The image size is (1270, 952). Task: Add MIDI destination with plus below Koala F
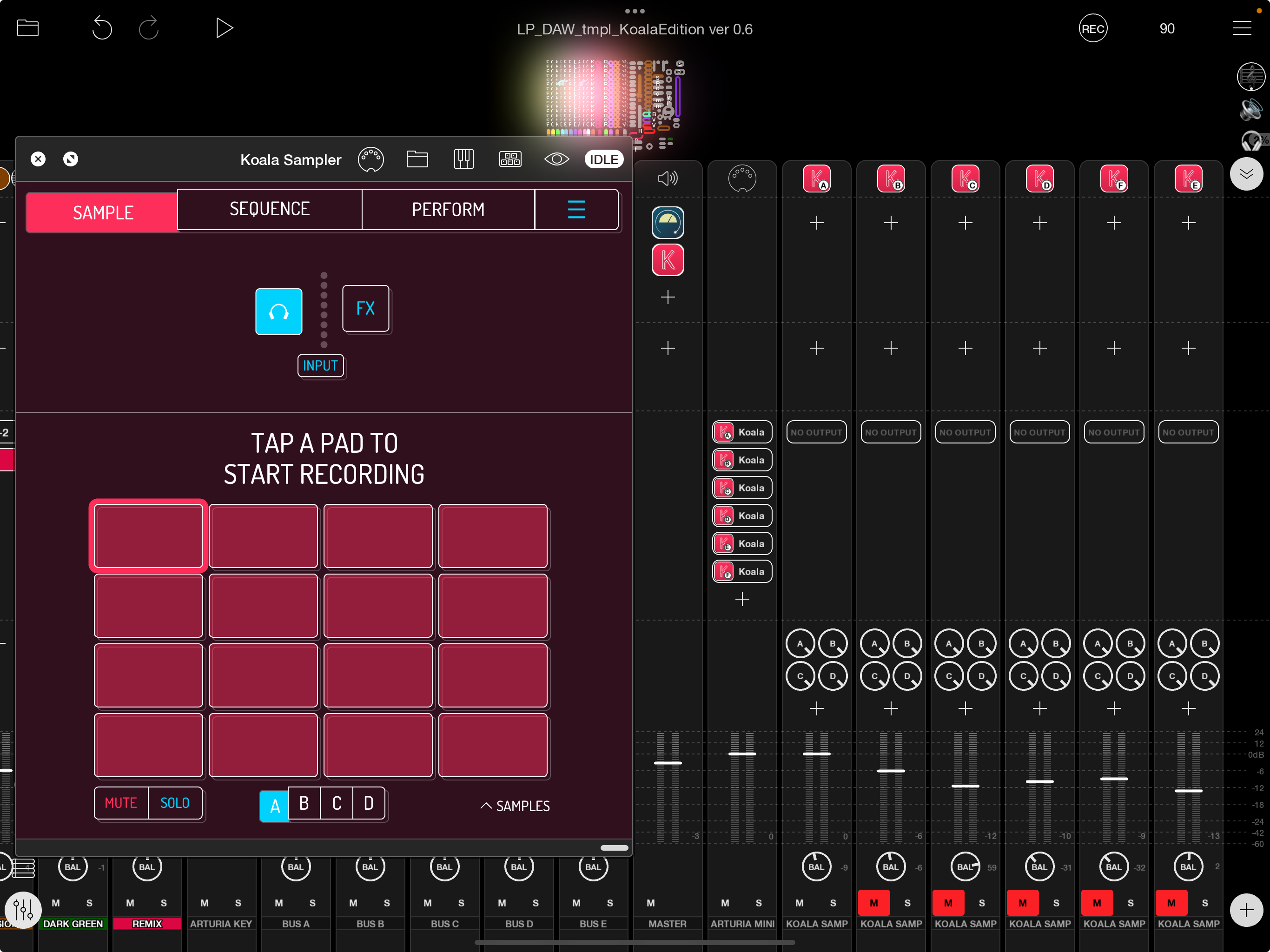[x=742, y=600]
